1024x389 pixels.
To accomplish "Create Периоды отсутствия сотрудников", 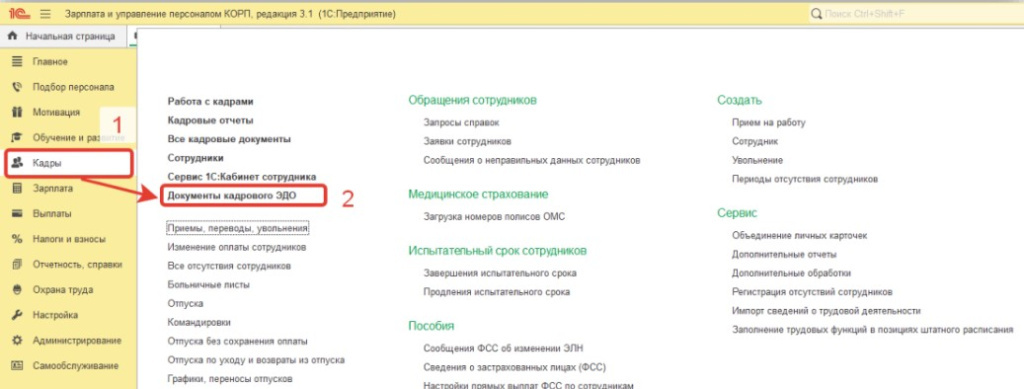I will [x=805, y=179].
